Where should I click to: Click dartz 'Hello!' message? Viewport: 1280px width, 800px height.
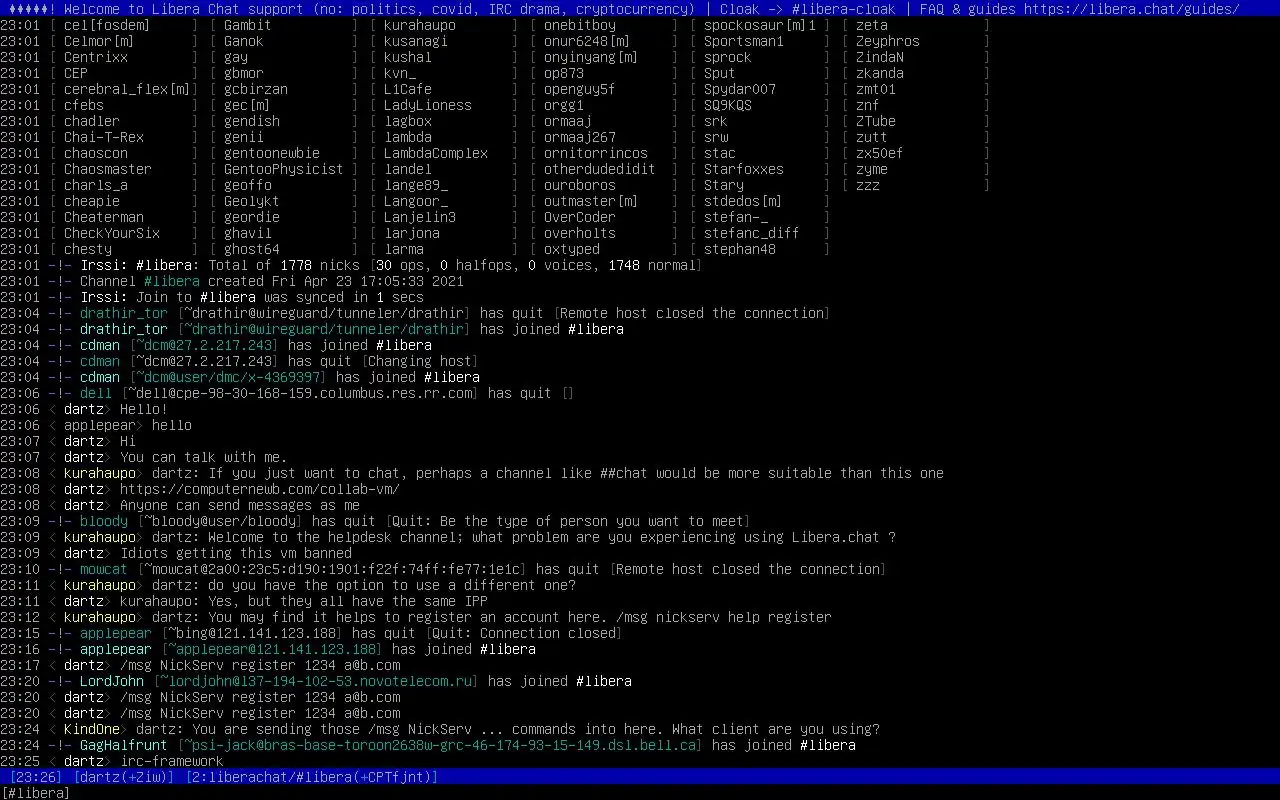(x=84, y=409)
